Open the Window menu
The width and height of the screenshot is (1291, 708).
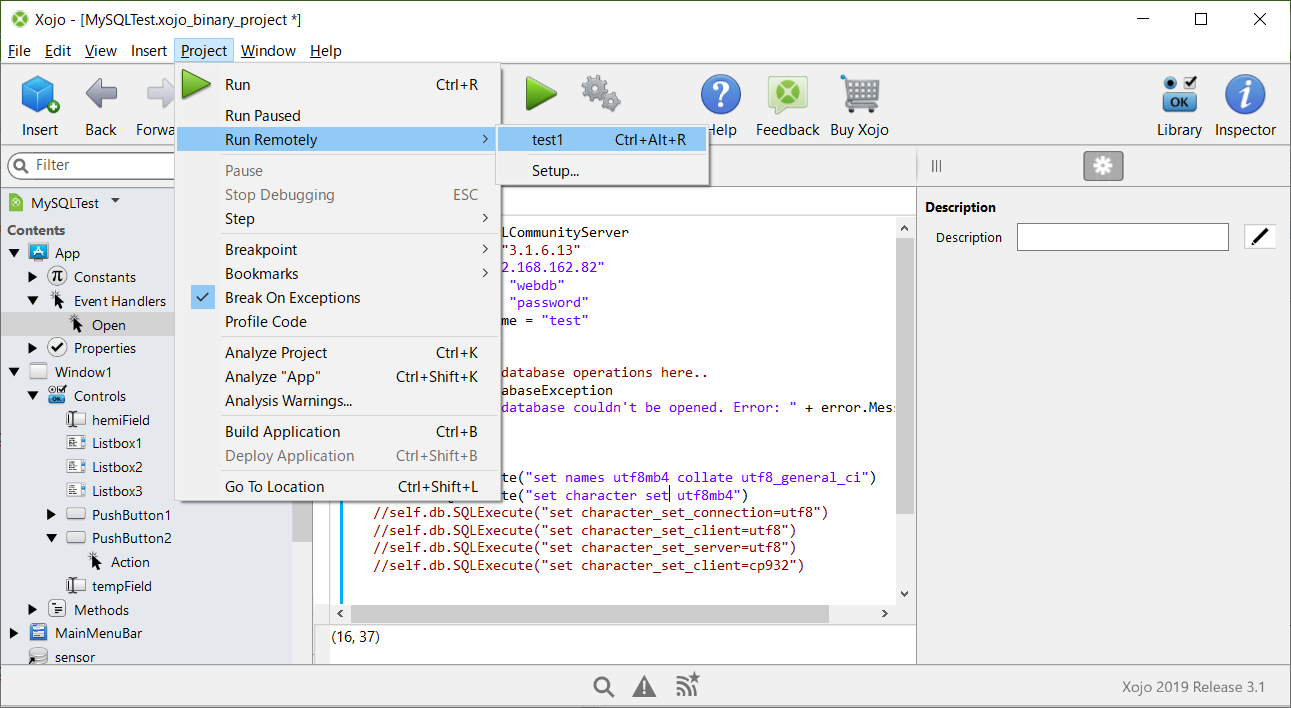(x=268, y=51)
